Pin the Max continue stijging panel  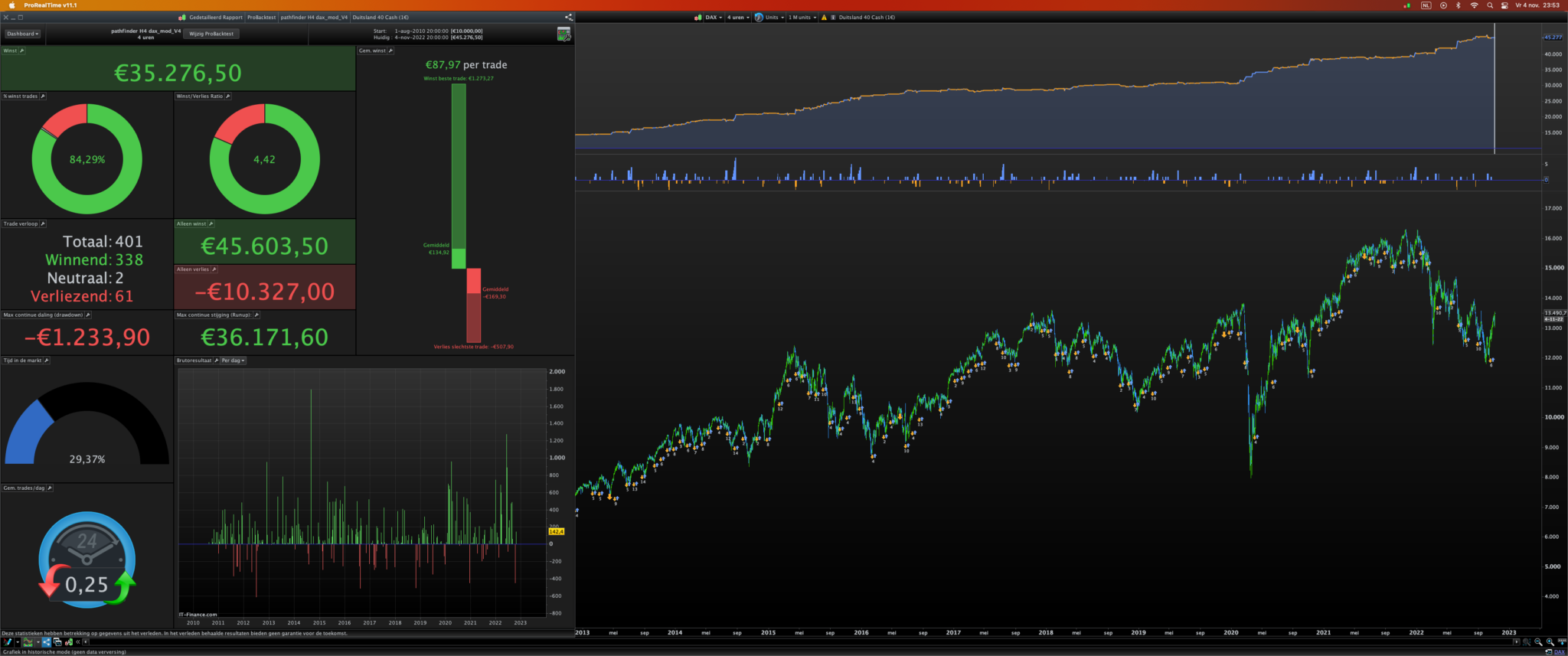point(256,315)
